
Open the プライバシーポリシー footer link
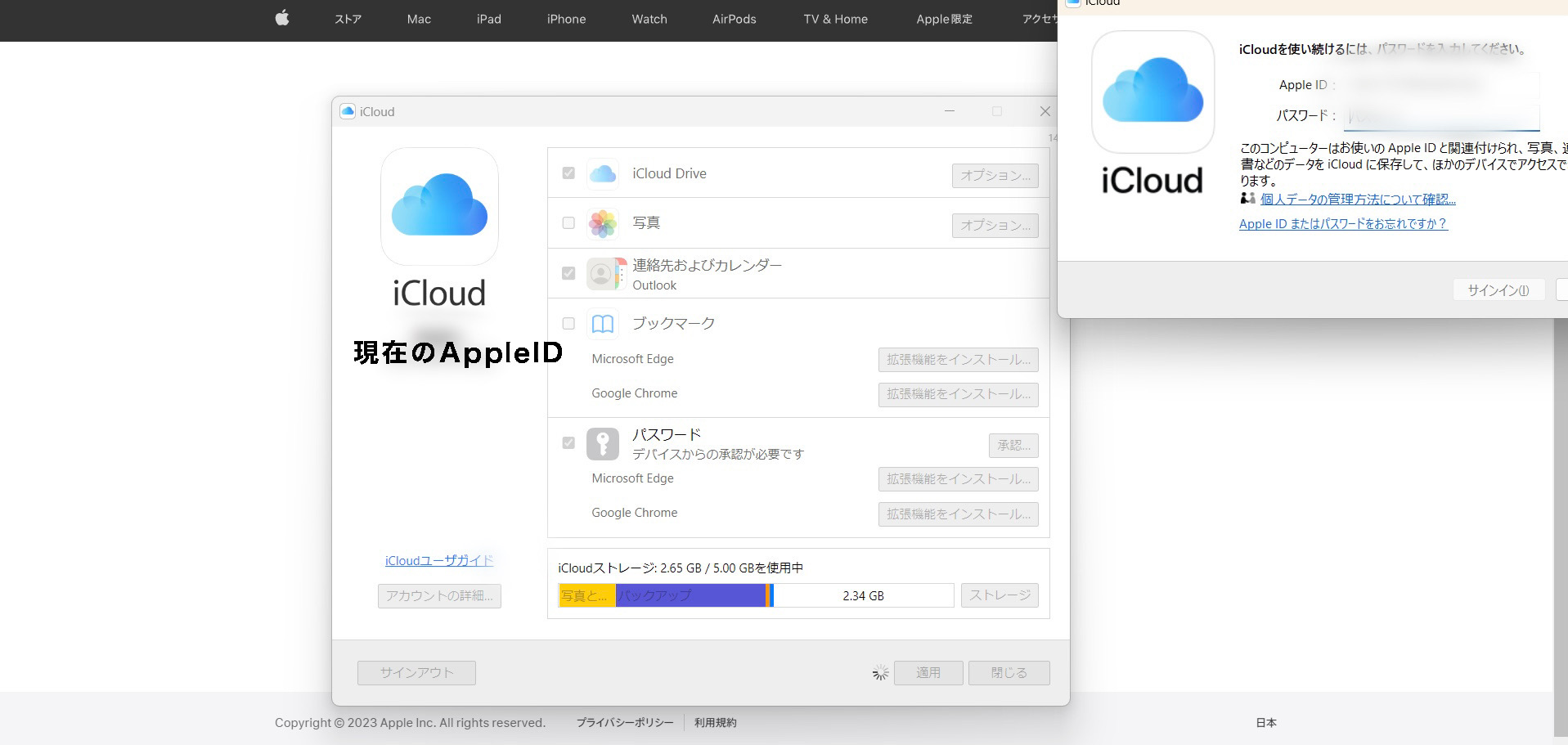pyautogui.click(x=625, y=723)
